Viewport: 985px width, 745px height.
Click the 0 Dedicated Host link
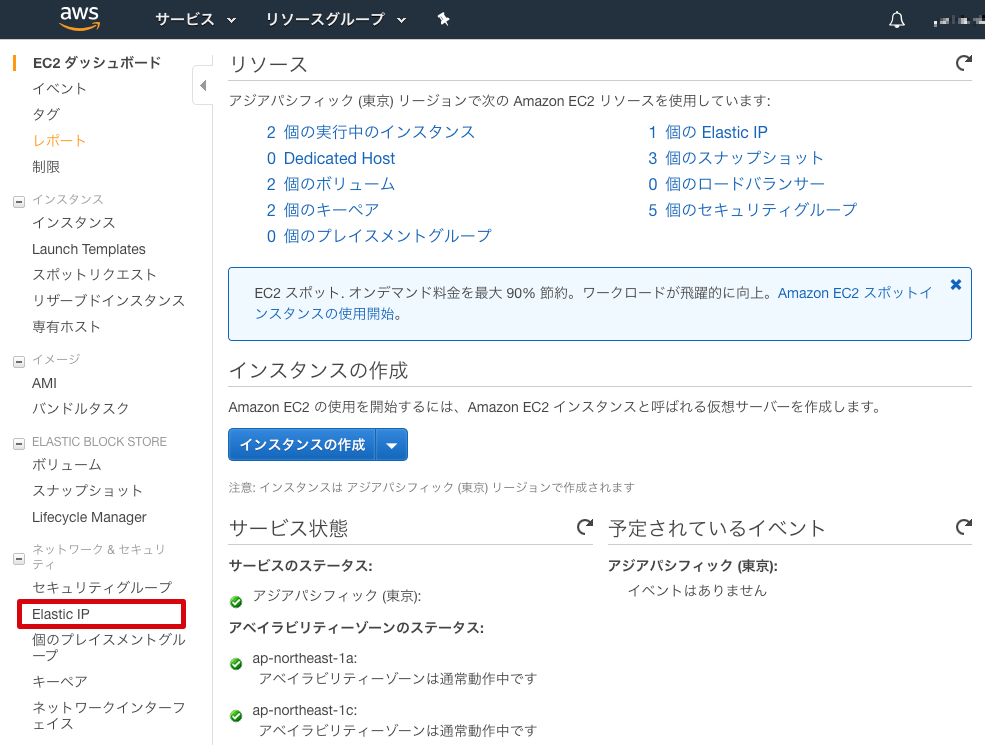tap(331, 158)
